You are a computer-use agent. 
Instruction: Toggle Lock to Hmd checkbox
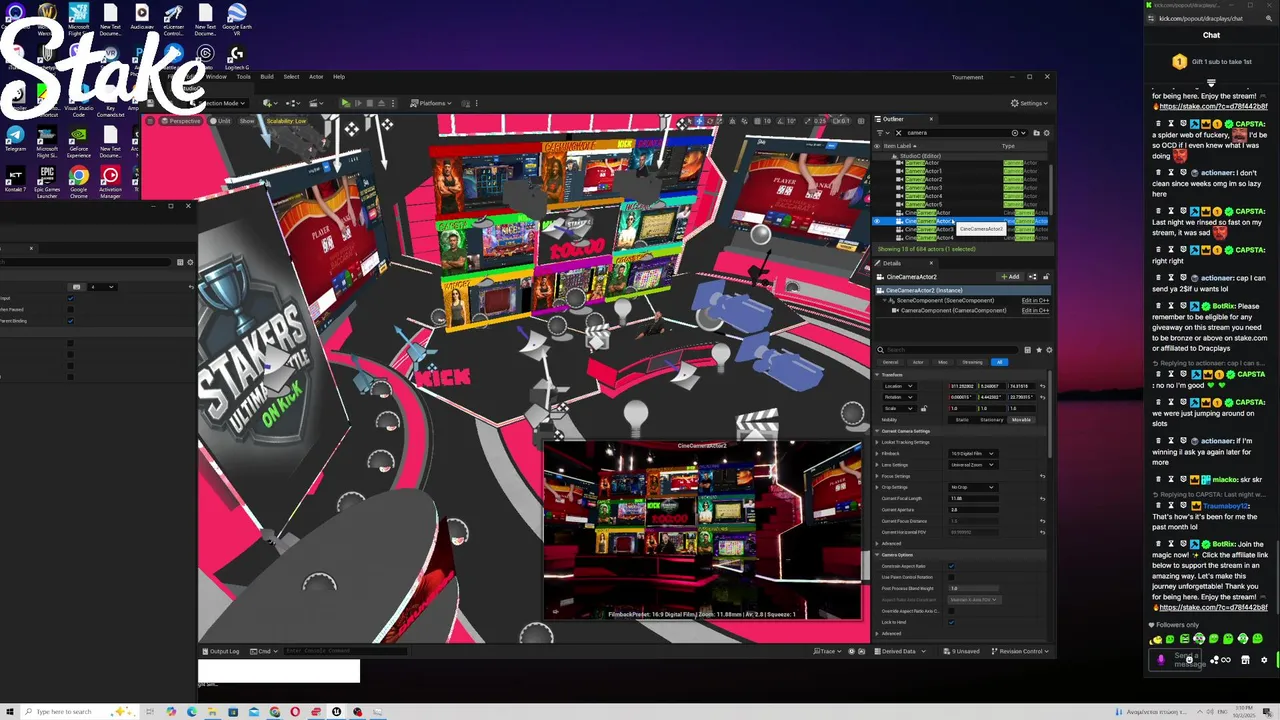[951, 622]
